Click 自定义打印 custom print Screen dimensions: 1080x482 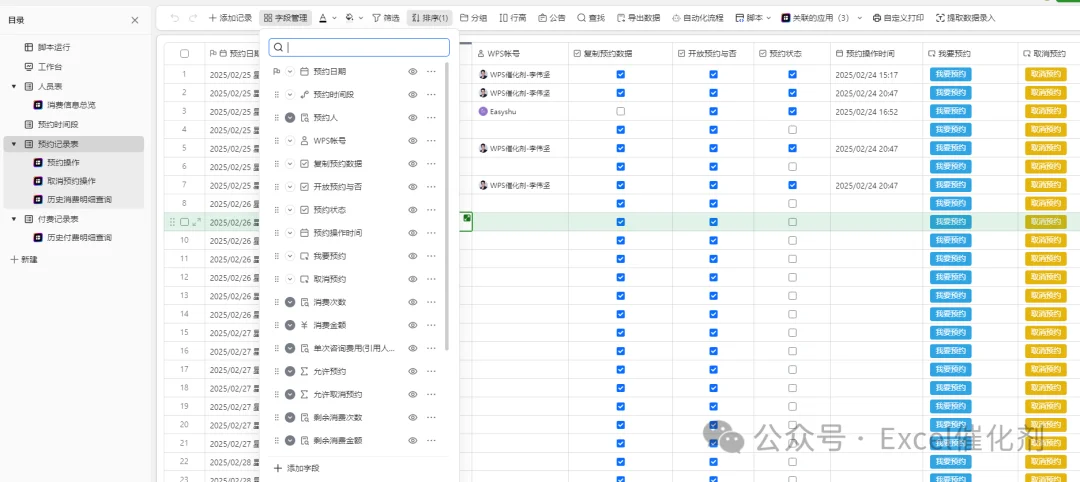click(898, 18)
